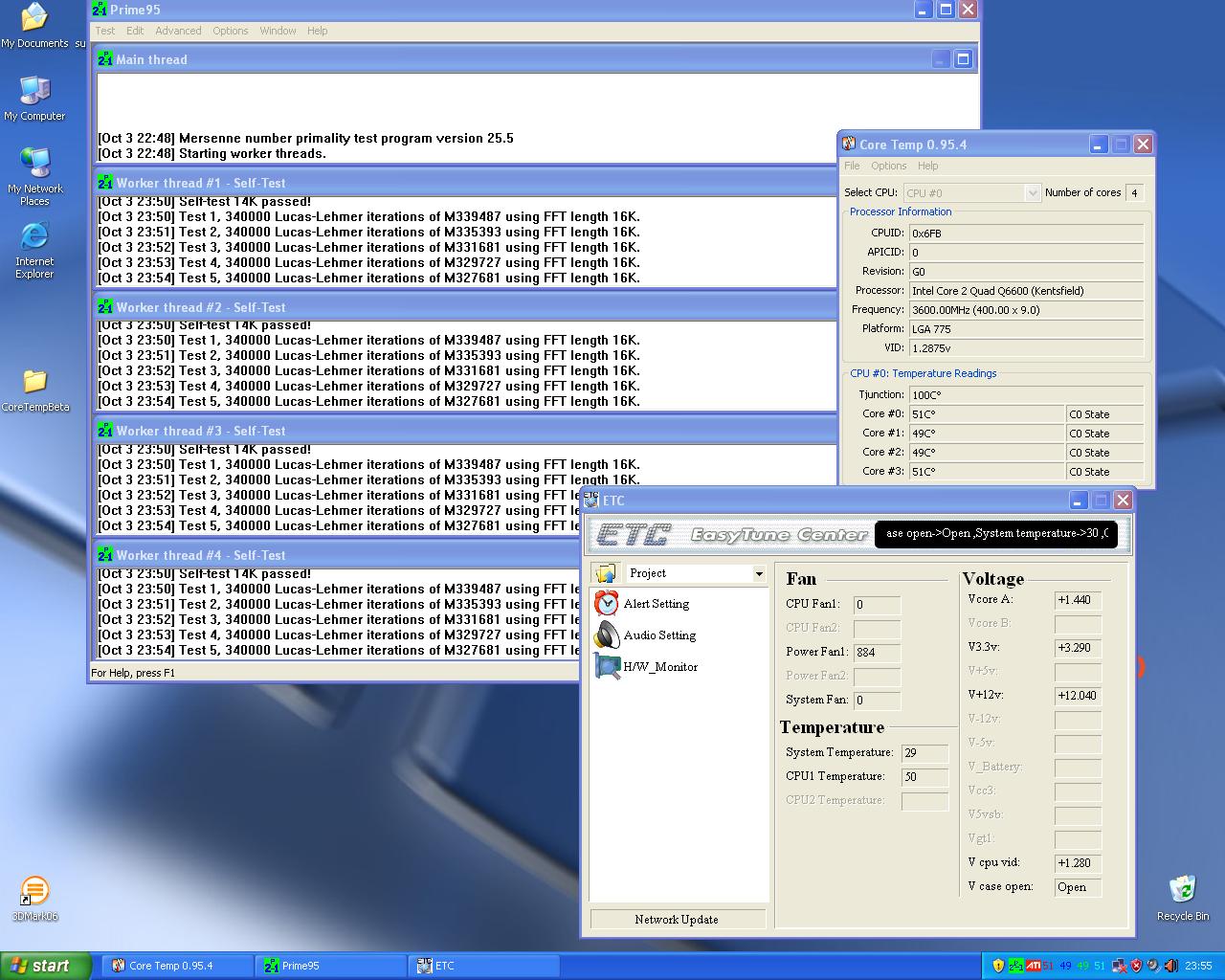1225x980 pixels.
Task: Switch to Prime95 taskbar button
Action: pyautogui.click(x=331, y=966)
